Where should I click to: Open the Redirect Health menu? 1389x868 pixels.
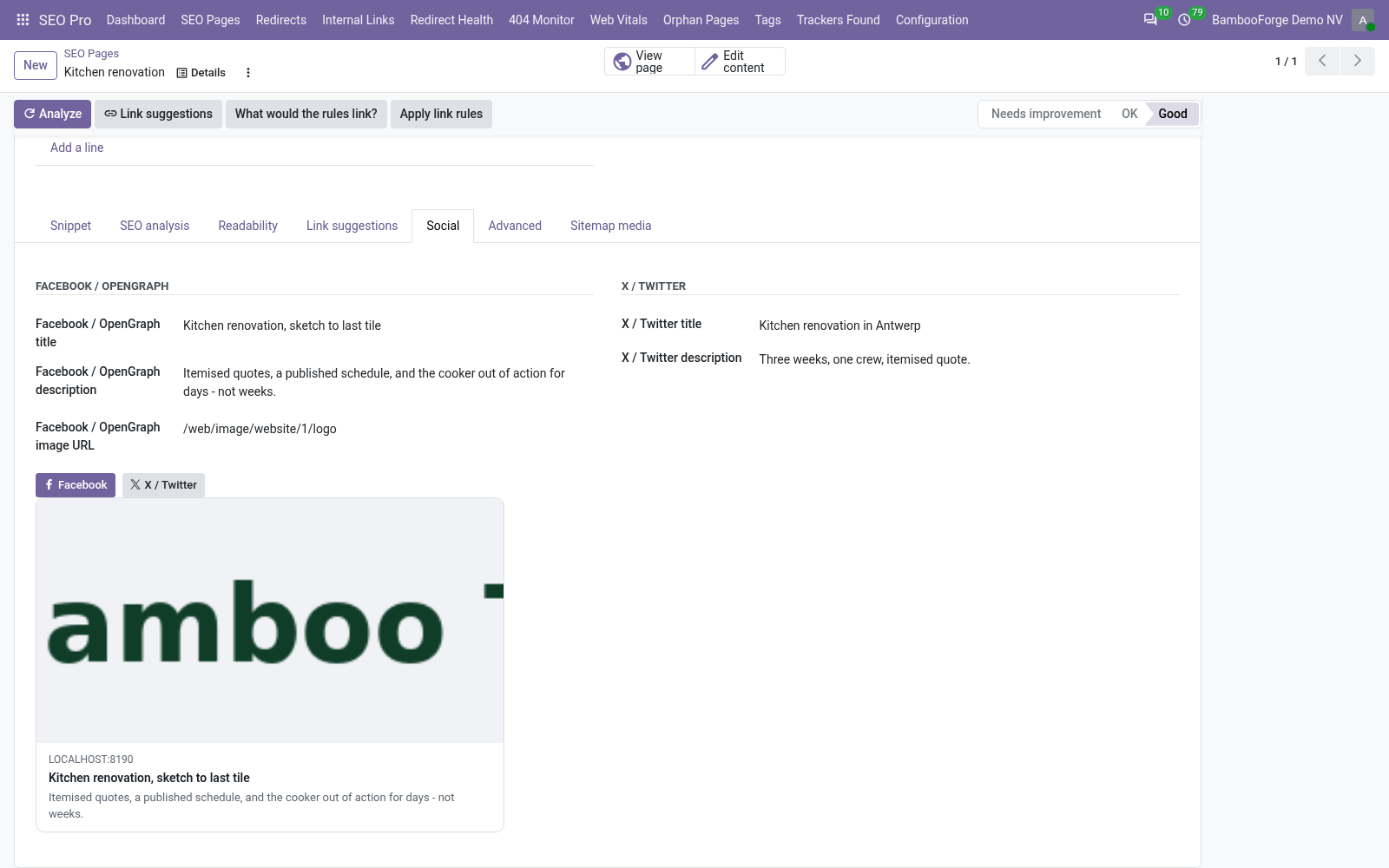(451, 20)
